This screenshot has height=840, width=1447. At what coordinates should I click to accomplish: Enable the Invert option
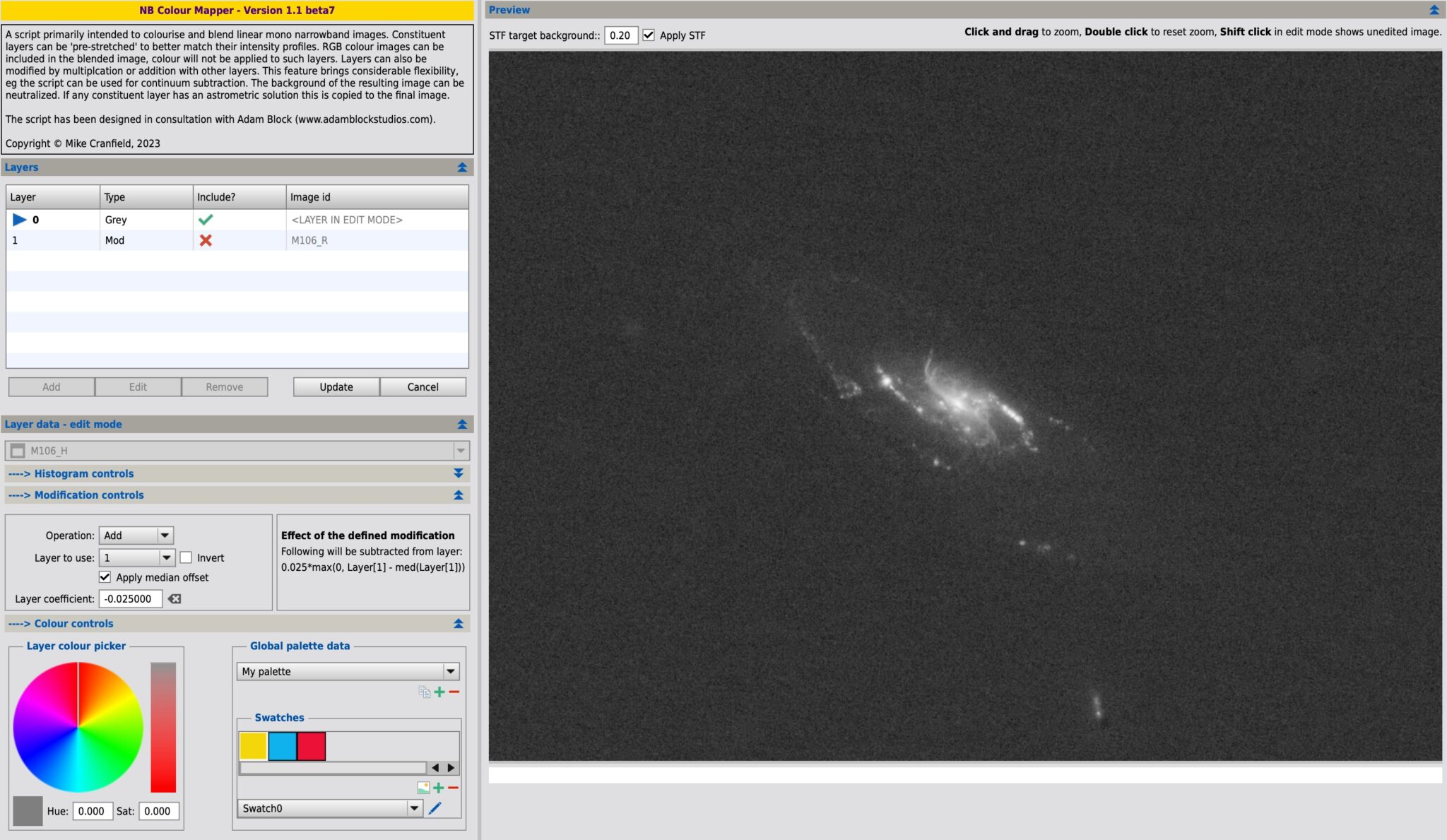186,557
